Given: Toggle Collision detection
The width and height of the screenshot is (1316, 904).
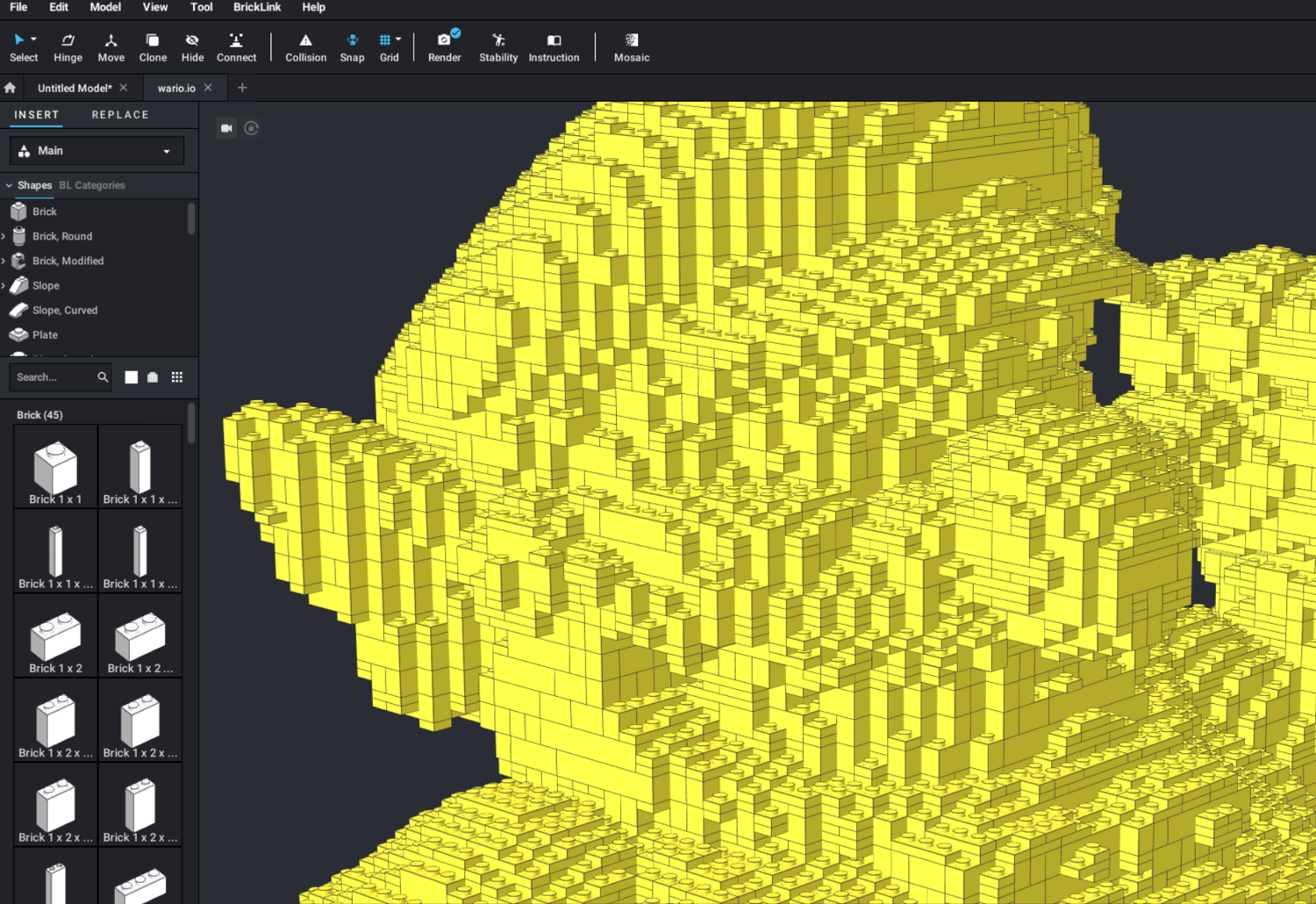Looking at the screenshot, I should click(305, 47).
